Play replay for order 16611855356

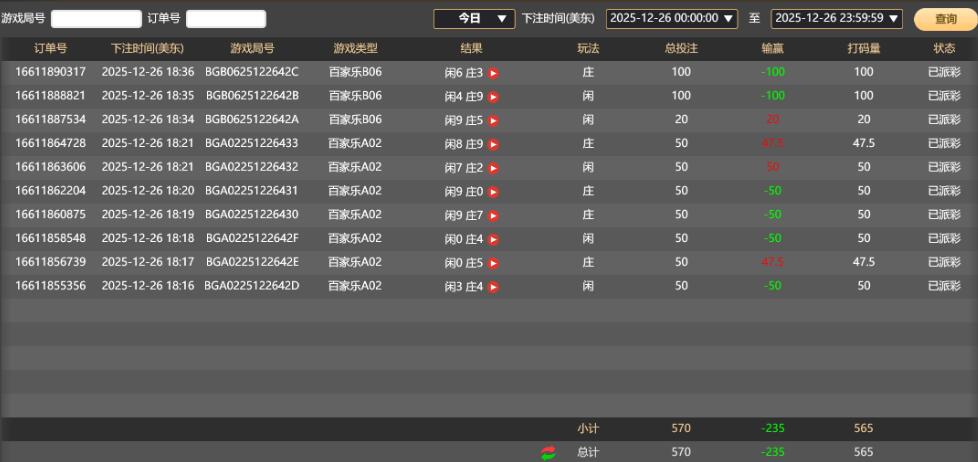[493, 287]
